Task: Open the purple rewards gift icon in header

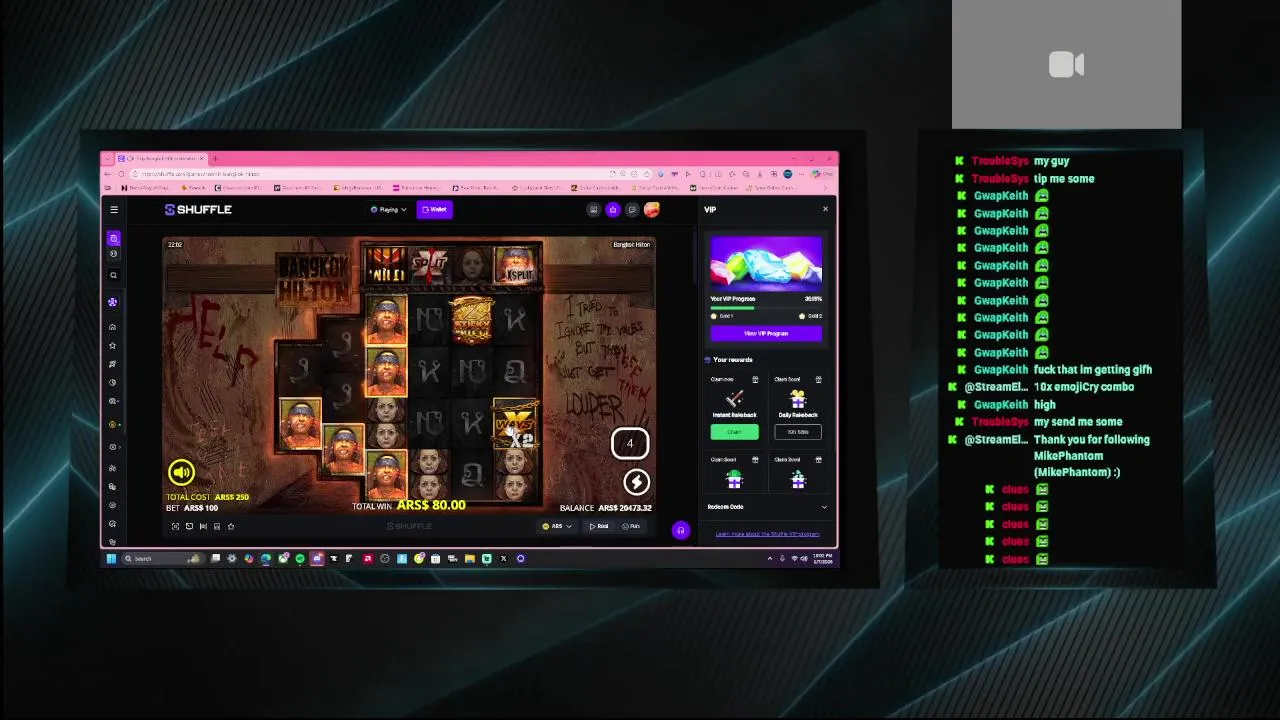Action: pyautogui.click(x=613, y=209)
